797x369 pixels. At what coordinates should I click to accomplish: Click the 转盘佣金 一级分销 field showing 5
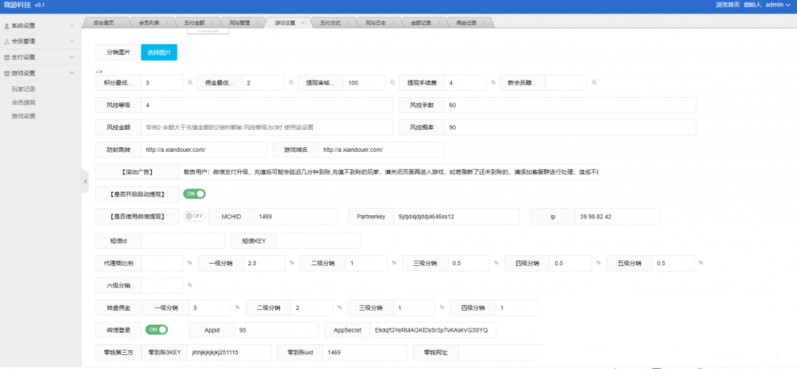pyautogui.click(x=210, y=308)
